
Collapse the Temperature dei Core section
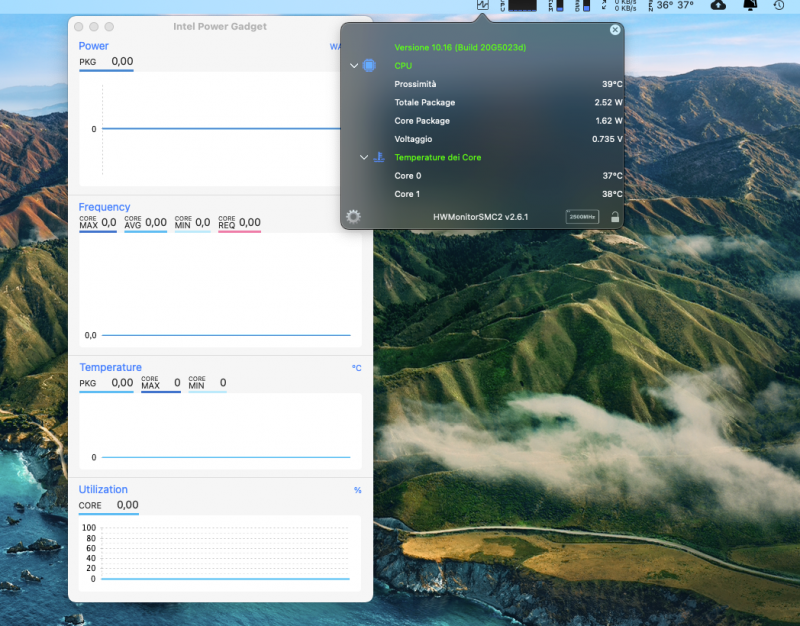click(364, 157)
